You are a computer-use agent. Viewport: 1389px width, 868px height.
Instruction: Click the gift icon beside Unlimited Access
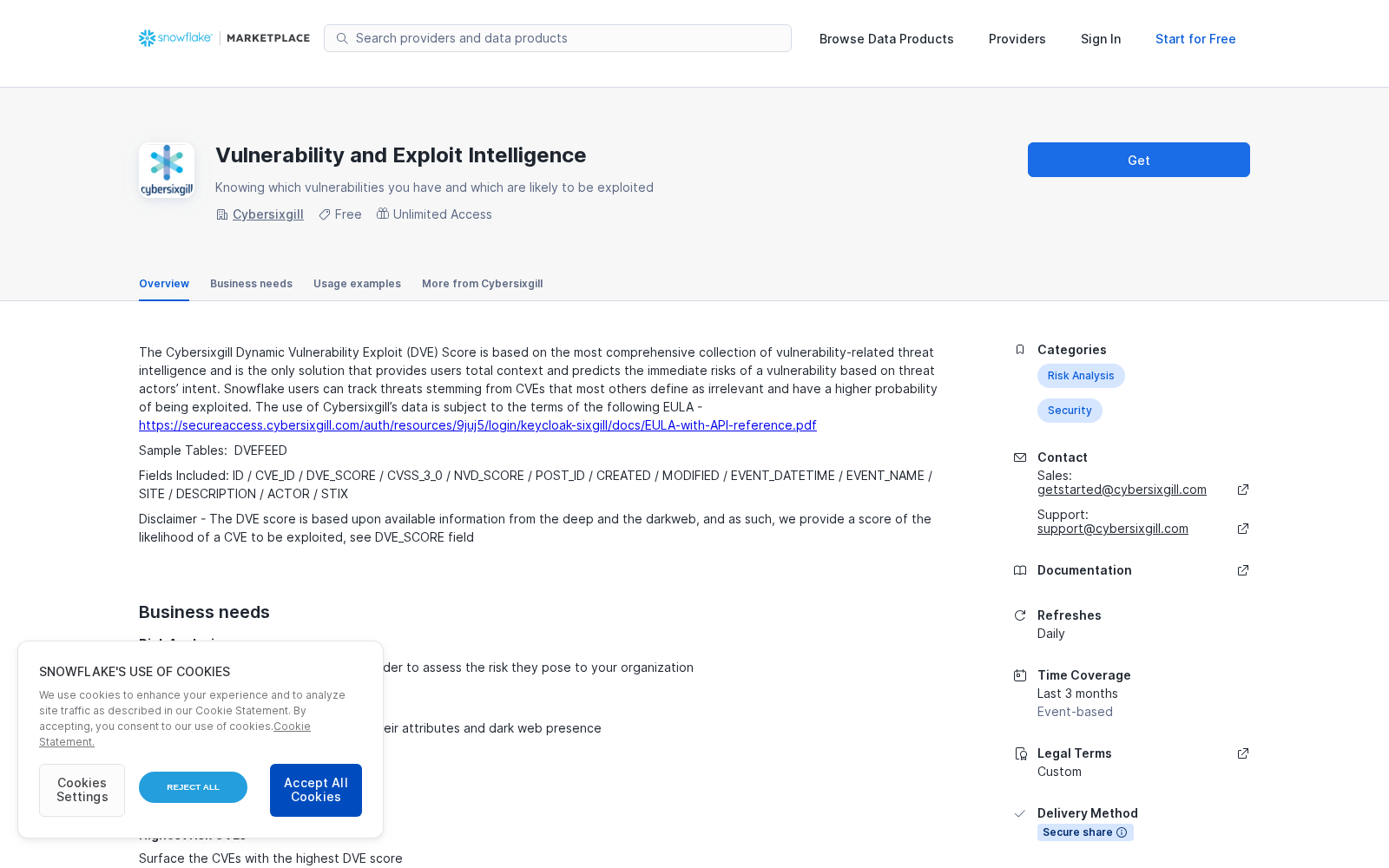[x=383, y=214]
